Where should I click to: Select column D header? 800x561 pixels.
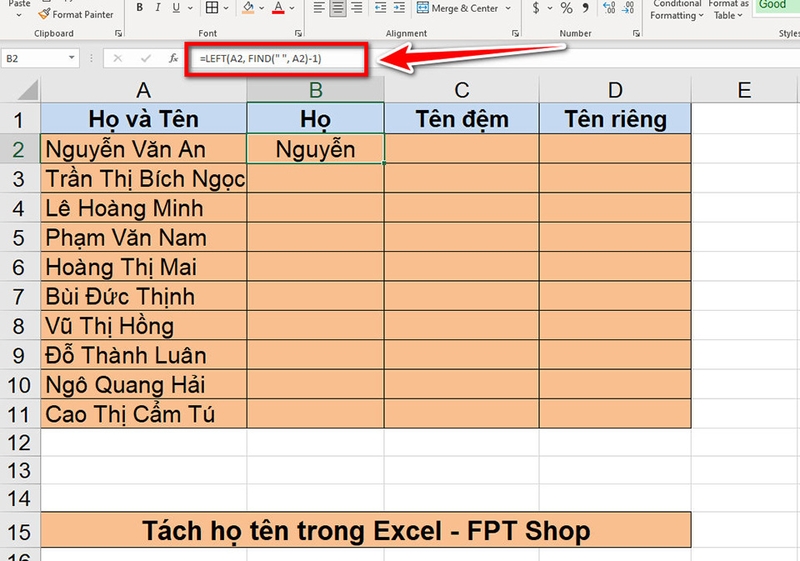(x=615, y=90)
